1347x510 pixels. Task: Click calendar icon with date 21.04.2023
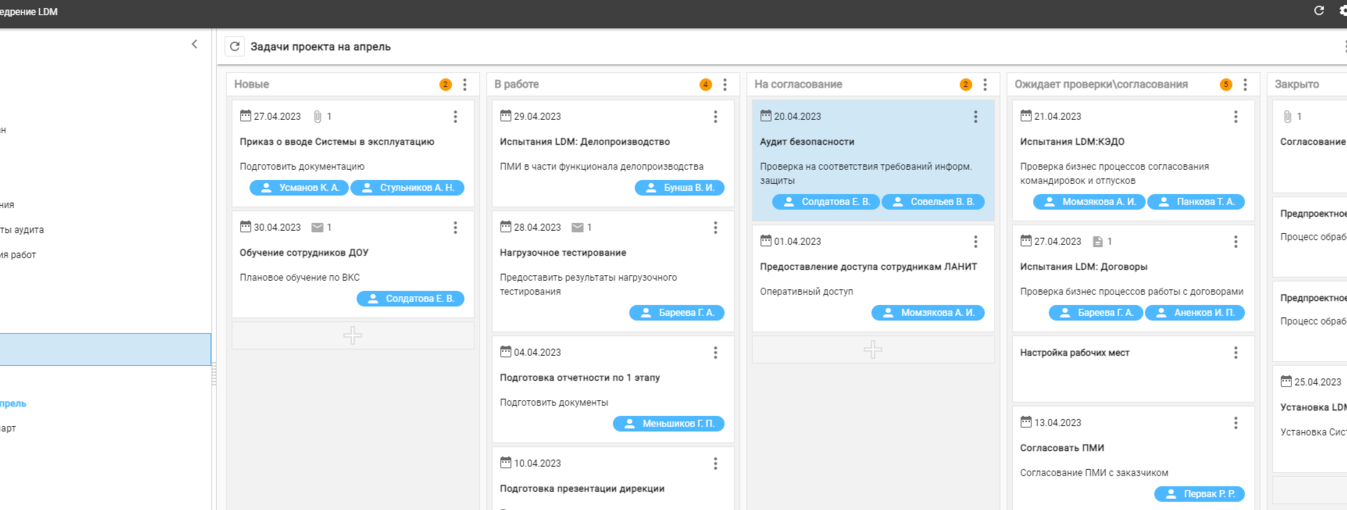pos(1026,116)
